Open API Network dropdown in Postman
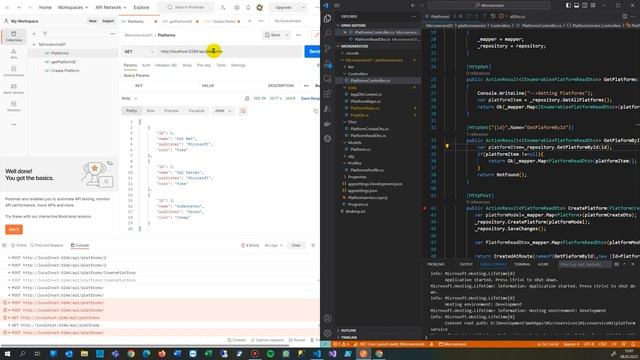This screenshot has width=640, height=360. [111, 7]
